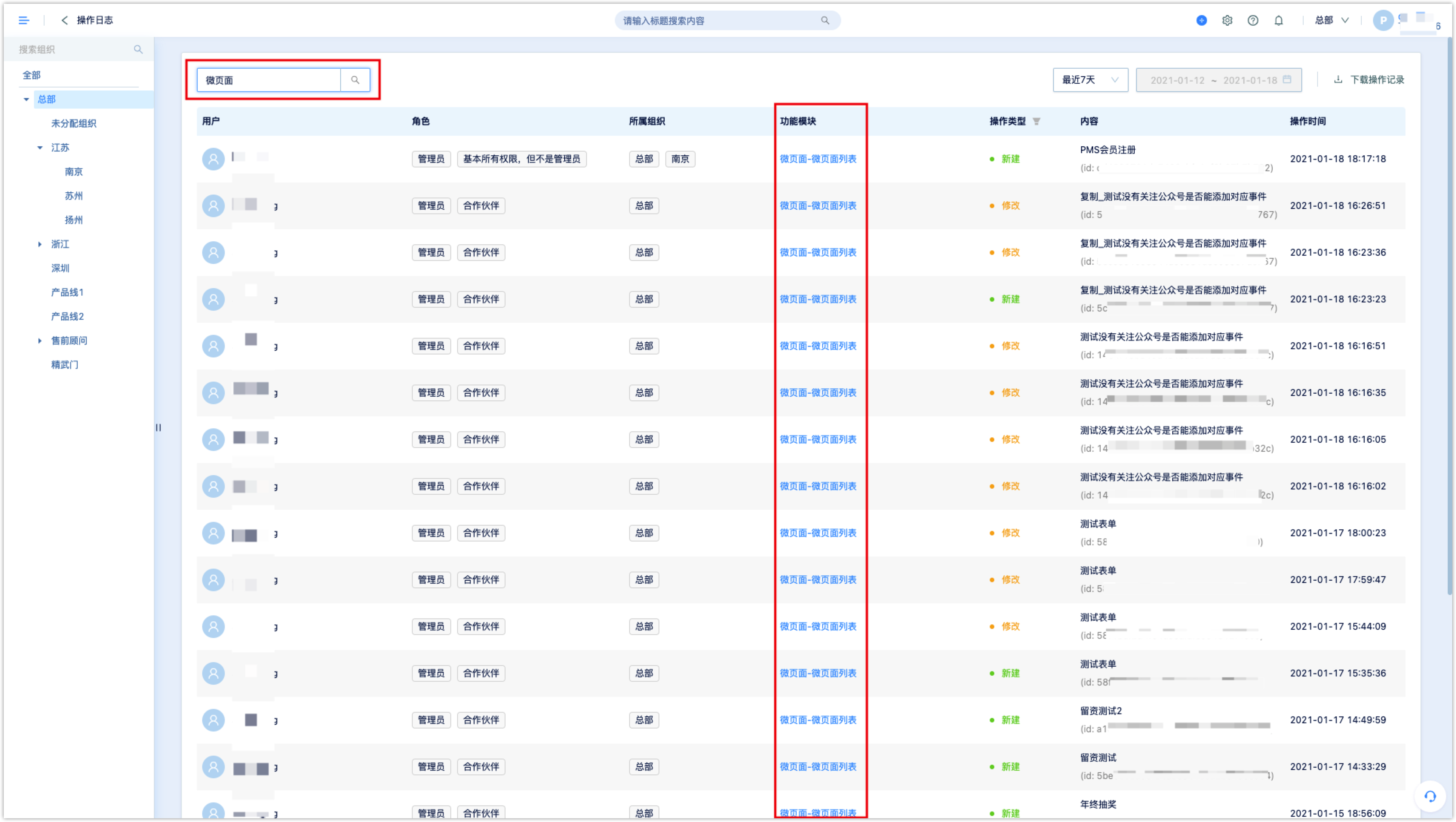Viewport: 1456px width, 822px height.
Task: Click user avatar in the 18:00:23 row
Action: click(213, 533)
